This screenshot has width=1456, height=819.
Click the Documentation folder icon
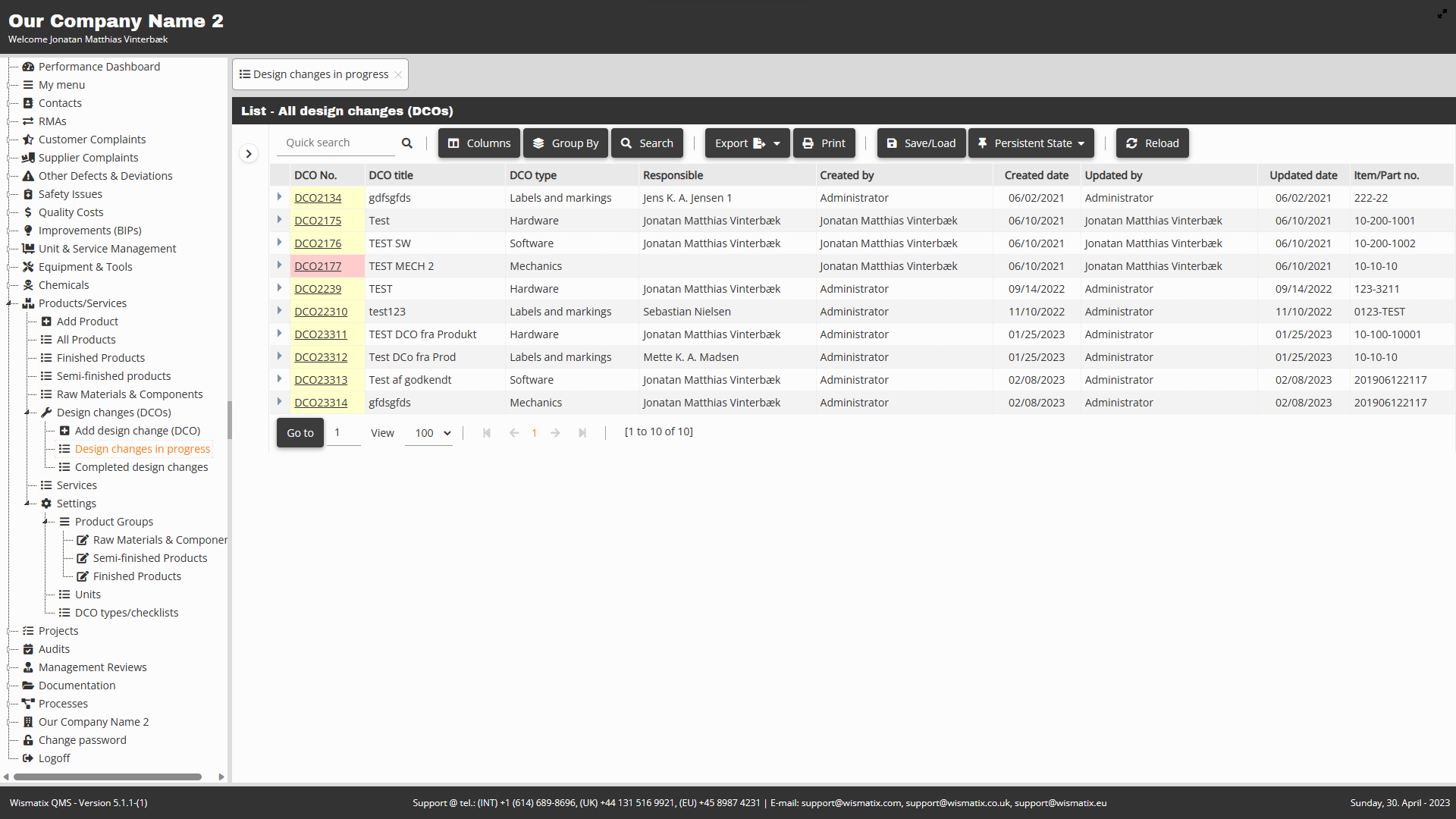28,686
